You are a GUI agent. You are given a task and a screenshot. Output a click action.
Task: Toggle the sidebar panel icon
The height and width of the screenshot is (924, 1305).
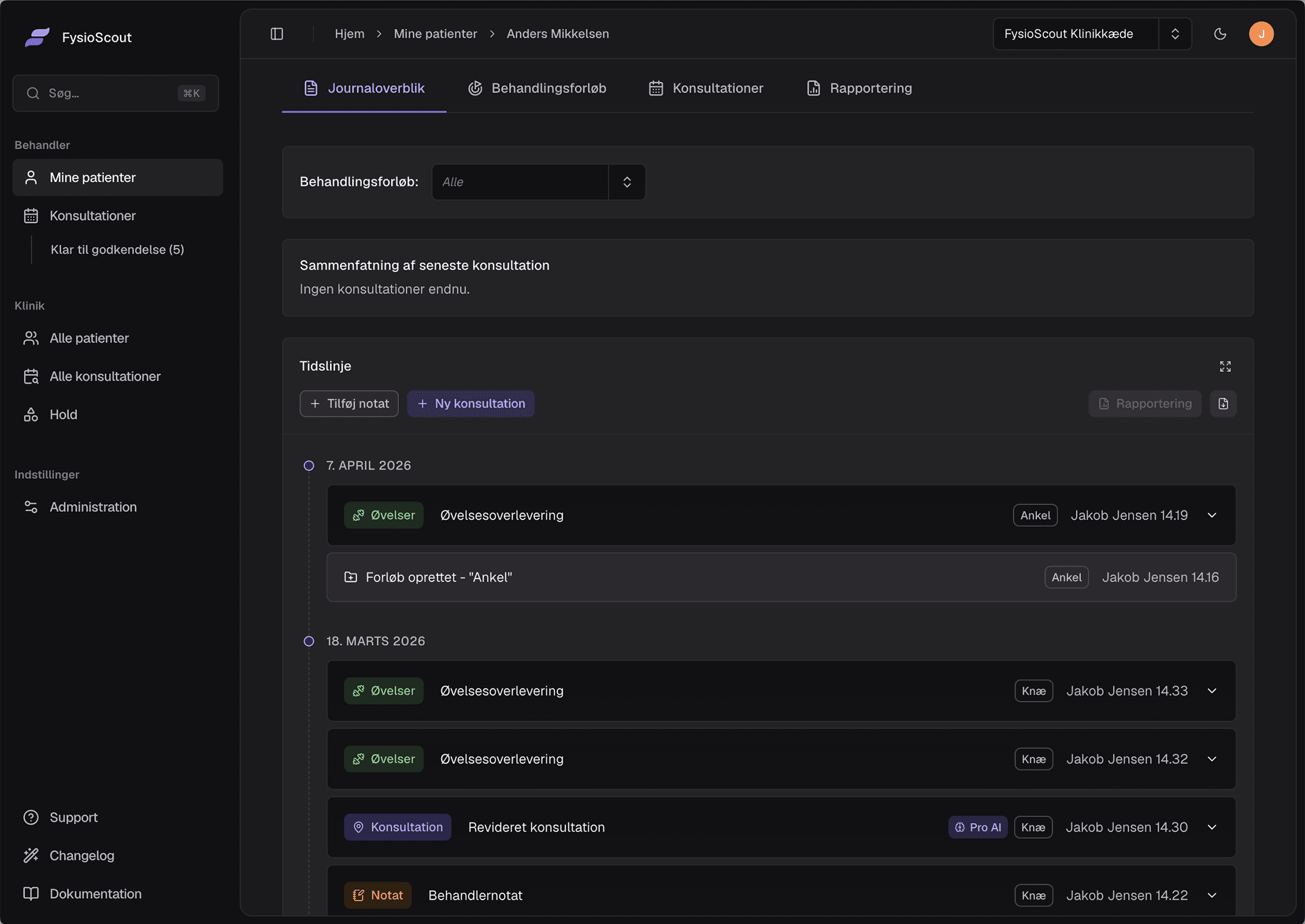tap(277, 34)
